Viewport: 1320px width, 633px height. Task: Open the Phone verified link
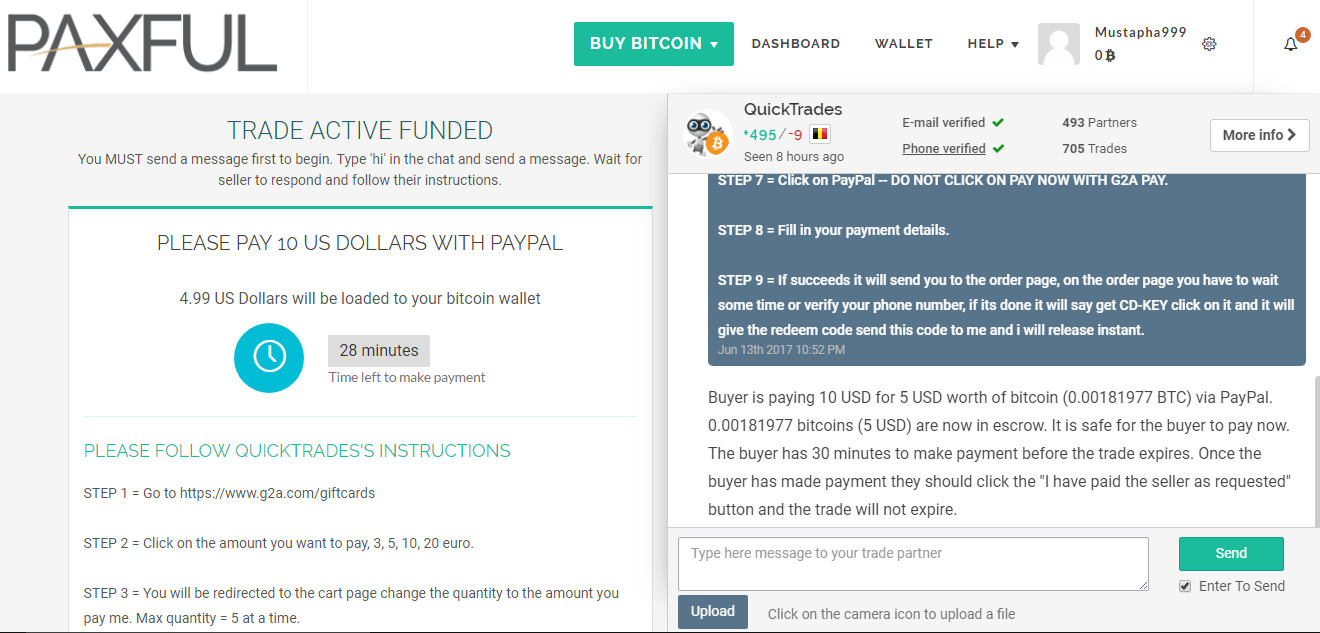click(x=943, y=149)
